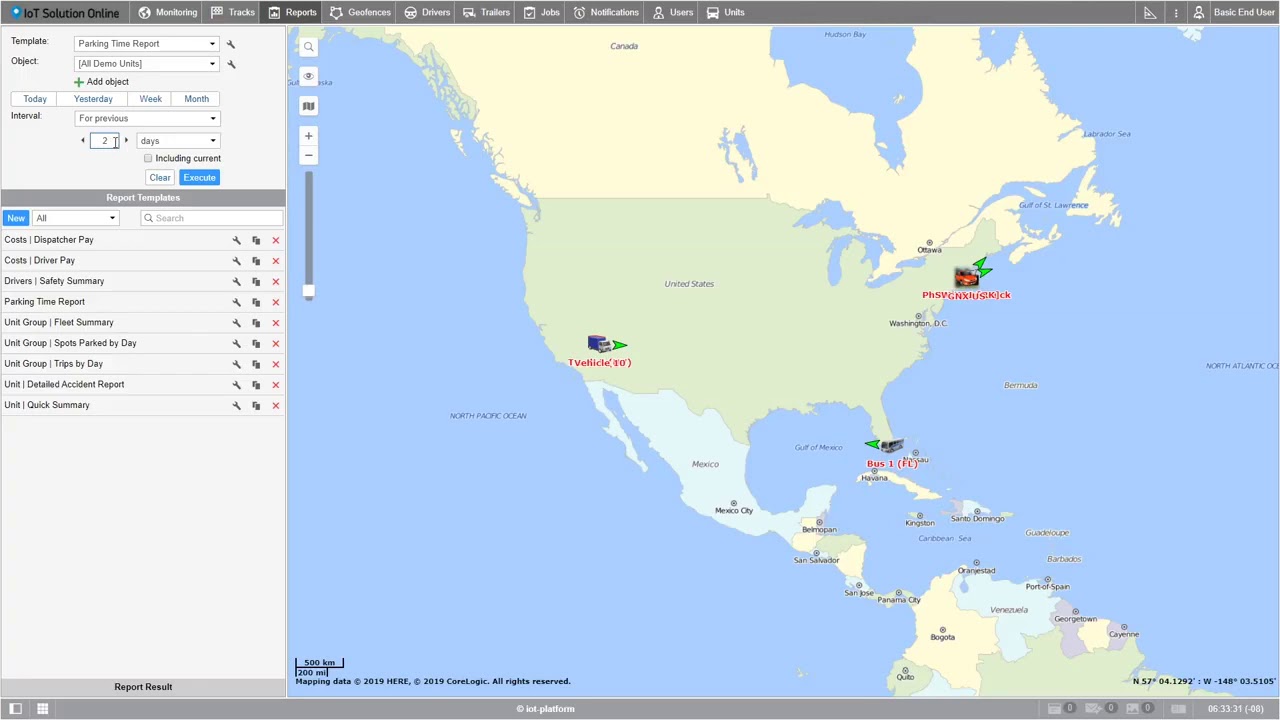
Task: Toggle the map visibility eye icon
Action: (308, 76)
